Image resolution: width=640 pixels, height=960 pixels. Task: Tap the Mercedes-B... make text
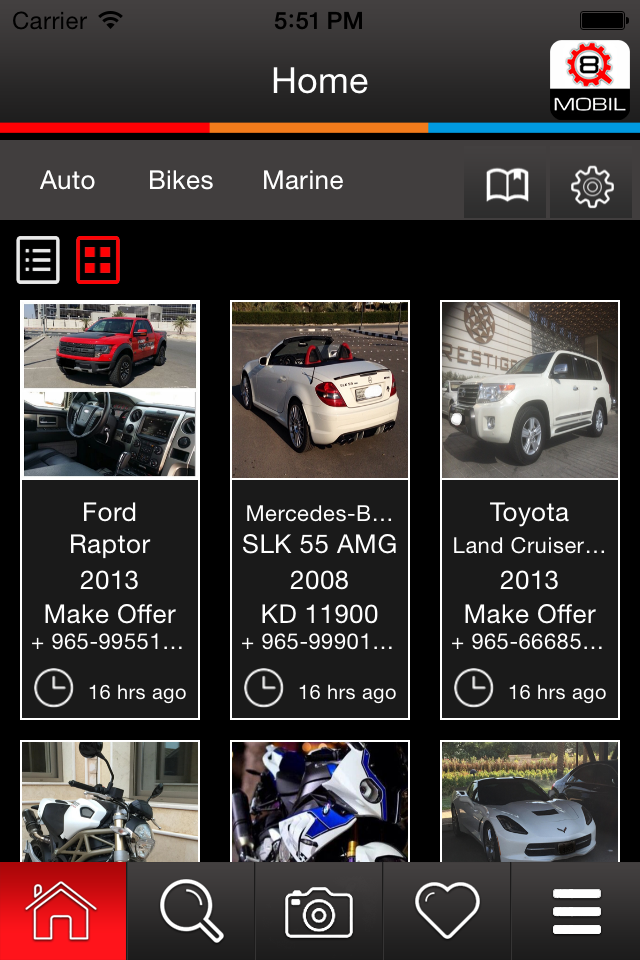click(319, 513)
